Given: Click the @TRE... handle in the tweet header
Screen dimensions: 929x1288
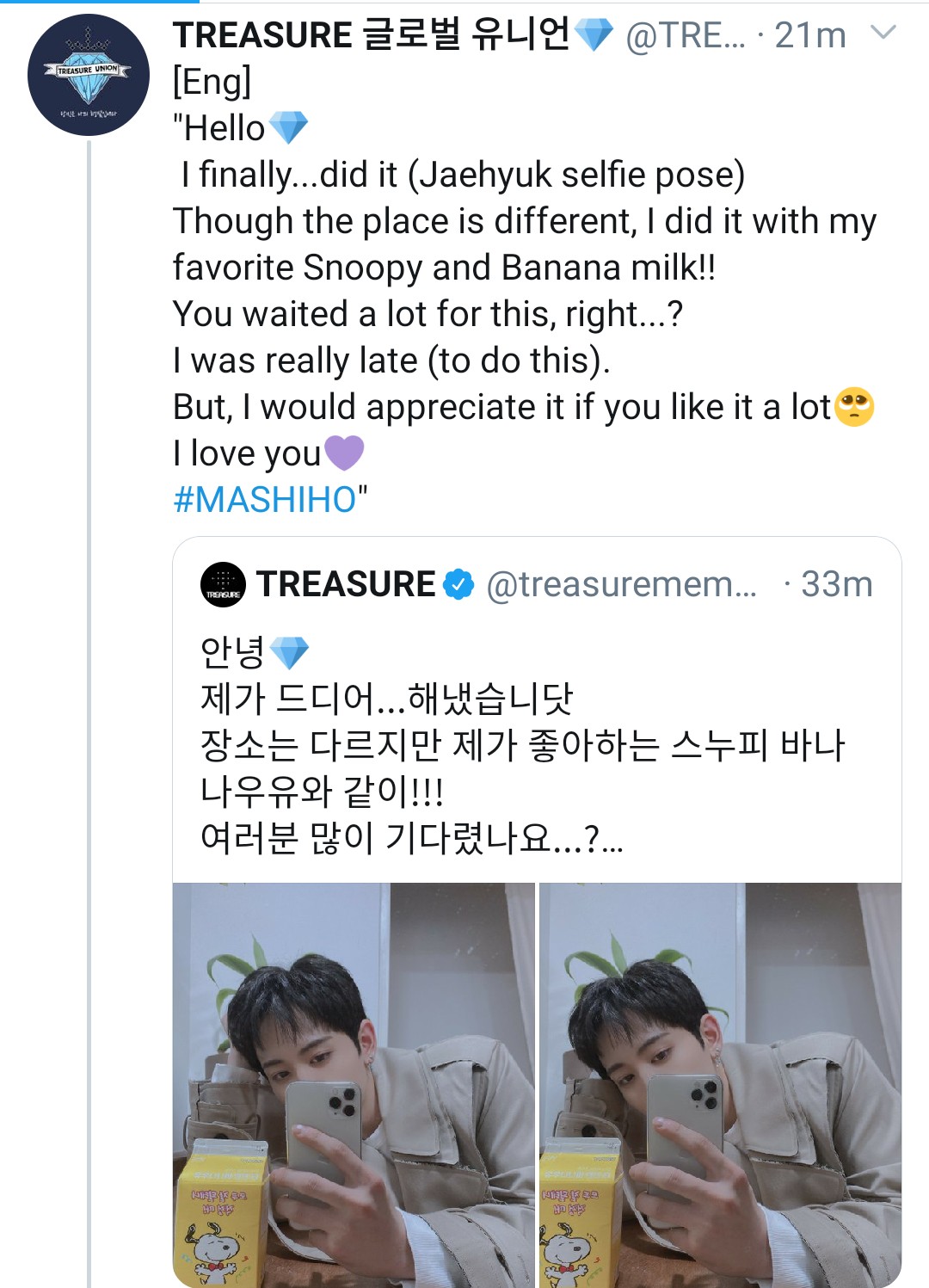Looking at the screenshot, I should click(x=686, y=35).
